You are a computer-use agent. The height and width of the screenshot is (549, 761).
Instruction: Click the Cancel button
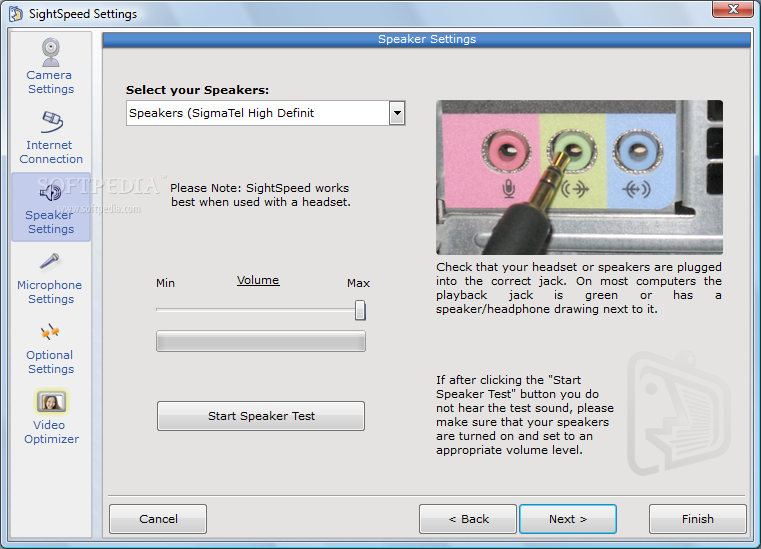coord(158,519)
